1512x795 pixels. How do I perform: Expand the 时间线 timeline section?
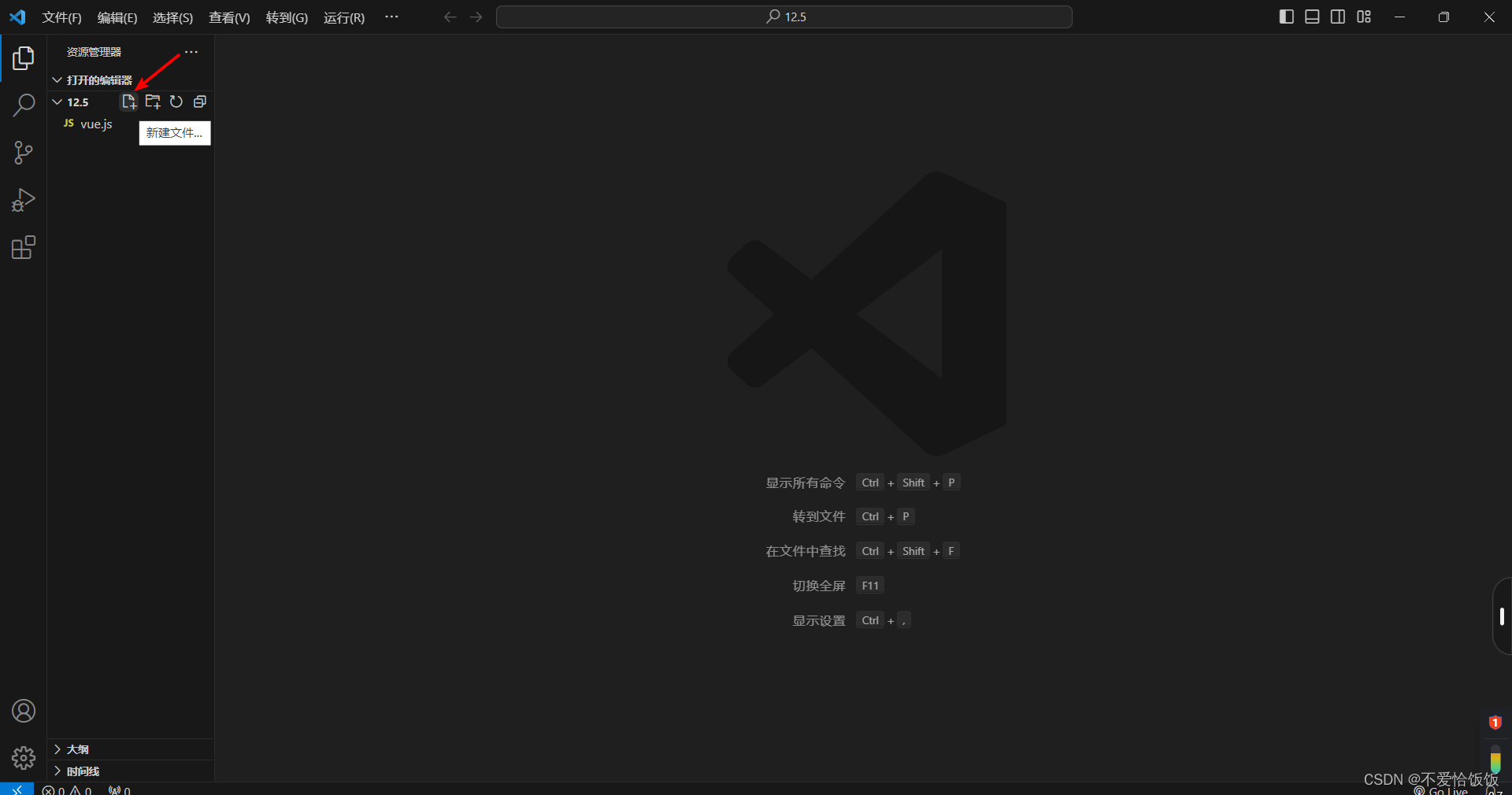pyautogui.click(x=130, y=771)
